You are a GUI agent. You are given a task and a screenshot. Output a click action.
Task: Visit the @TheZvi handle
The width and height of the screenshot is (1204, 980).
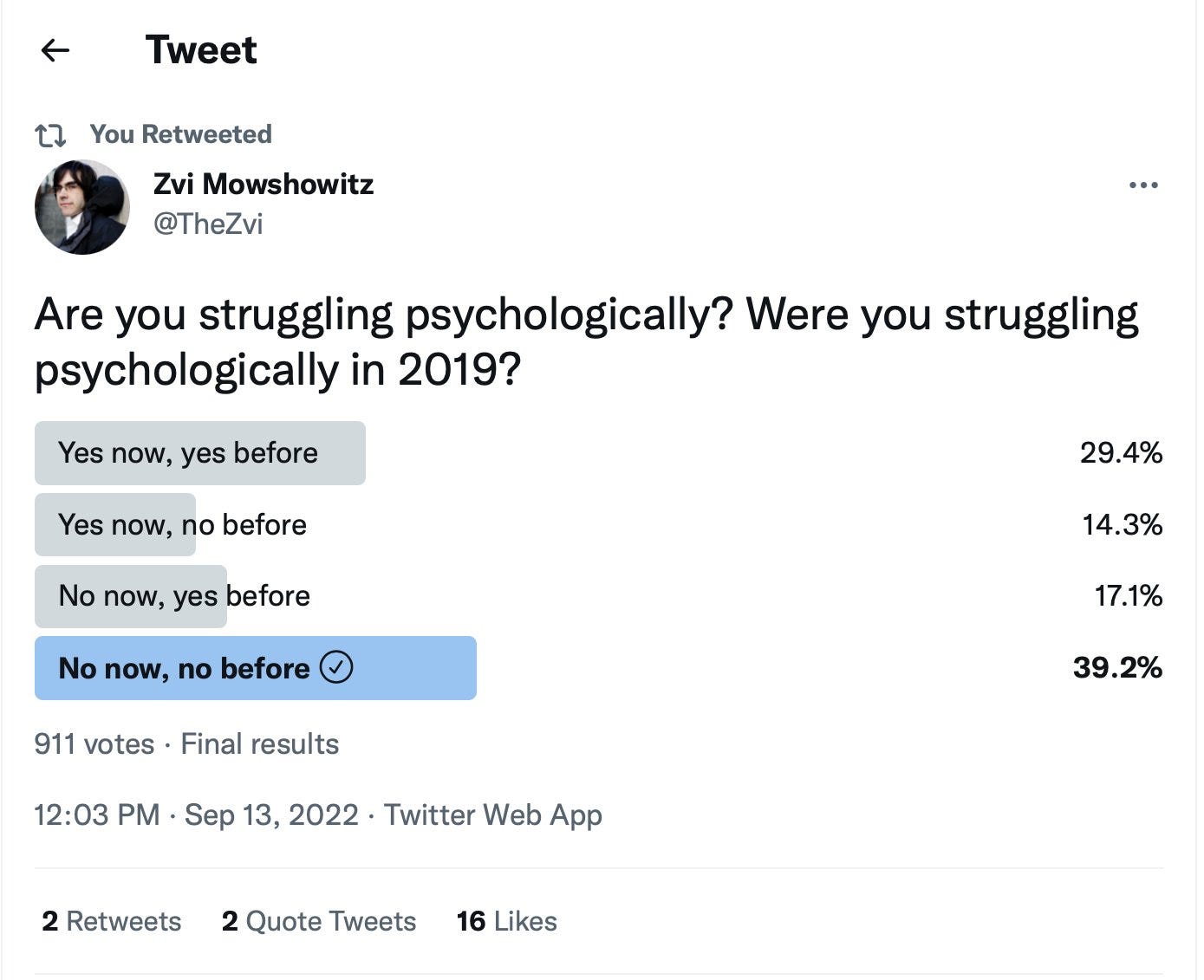pos(208,224)
